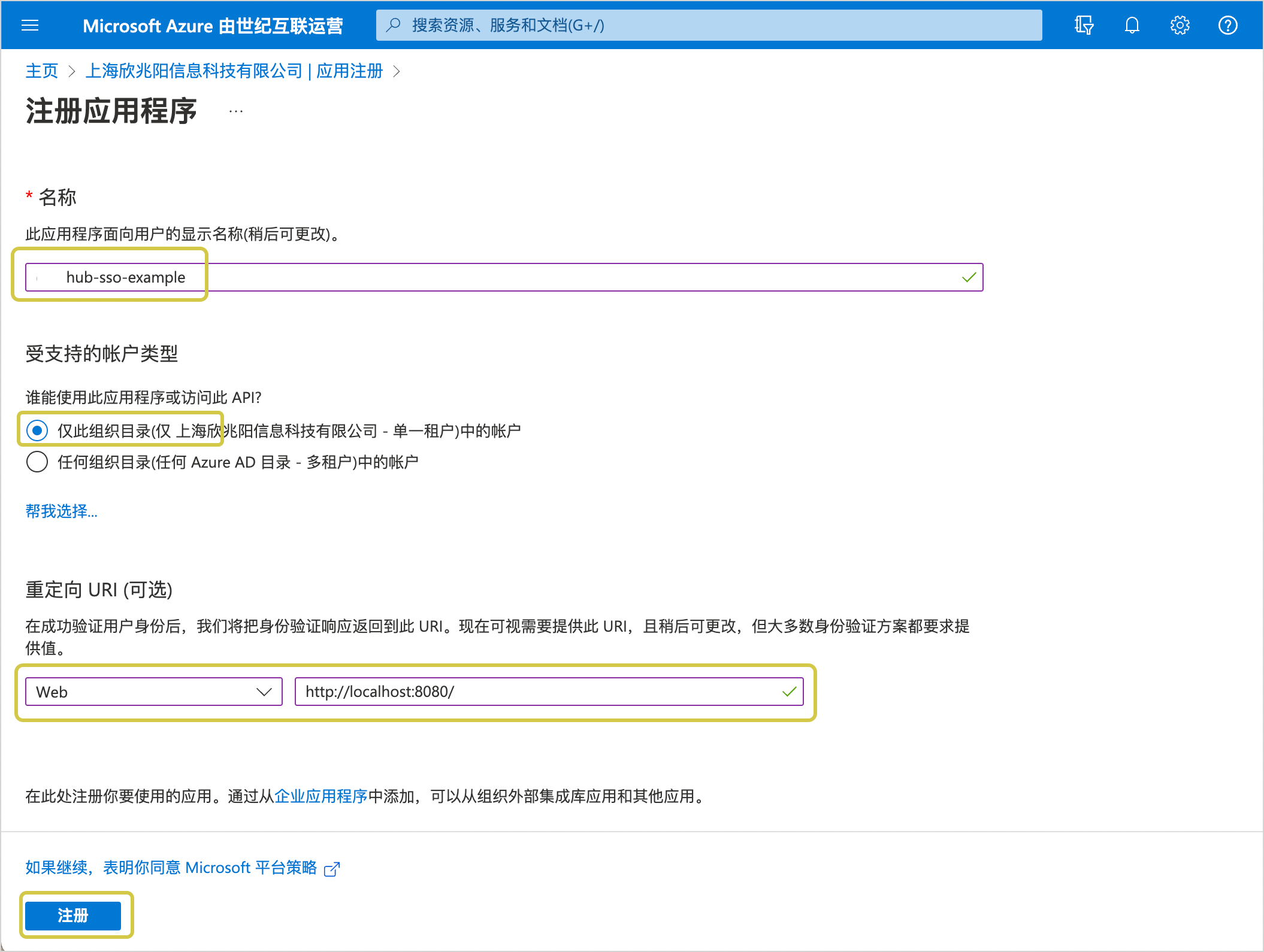Open the notifications bell
The width and height of the screenshot is (1264, 952).
[x=1132, y=25]
